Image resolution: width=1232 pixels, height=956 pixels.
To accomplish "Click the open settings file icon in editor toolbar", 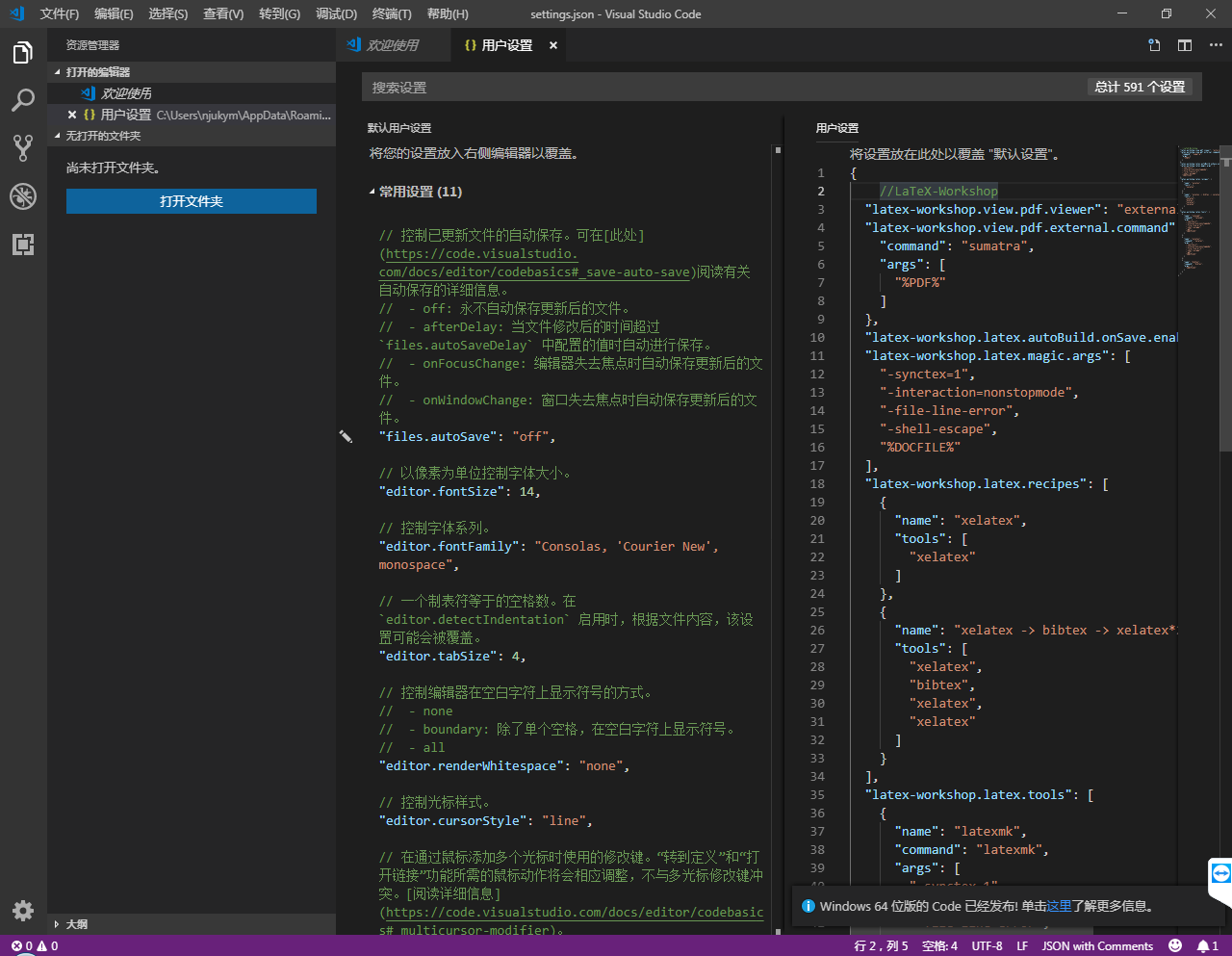I will tap(1154, 45).
